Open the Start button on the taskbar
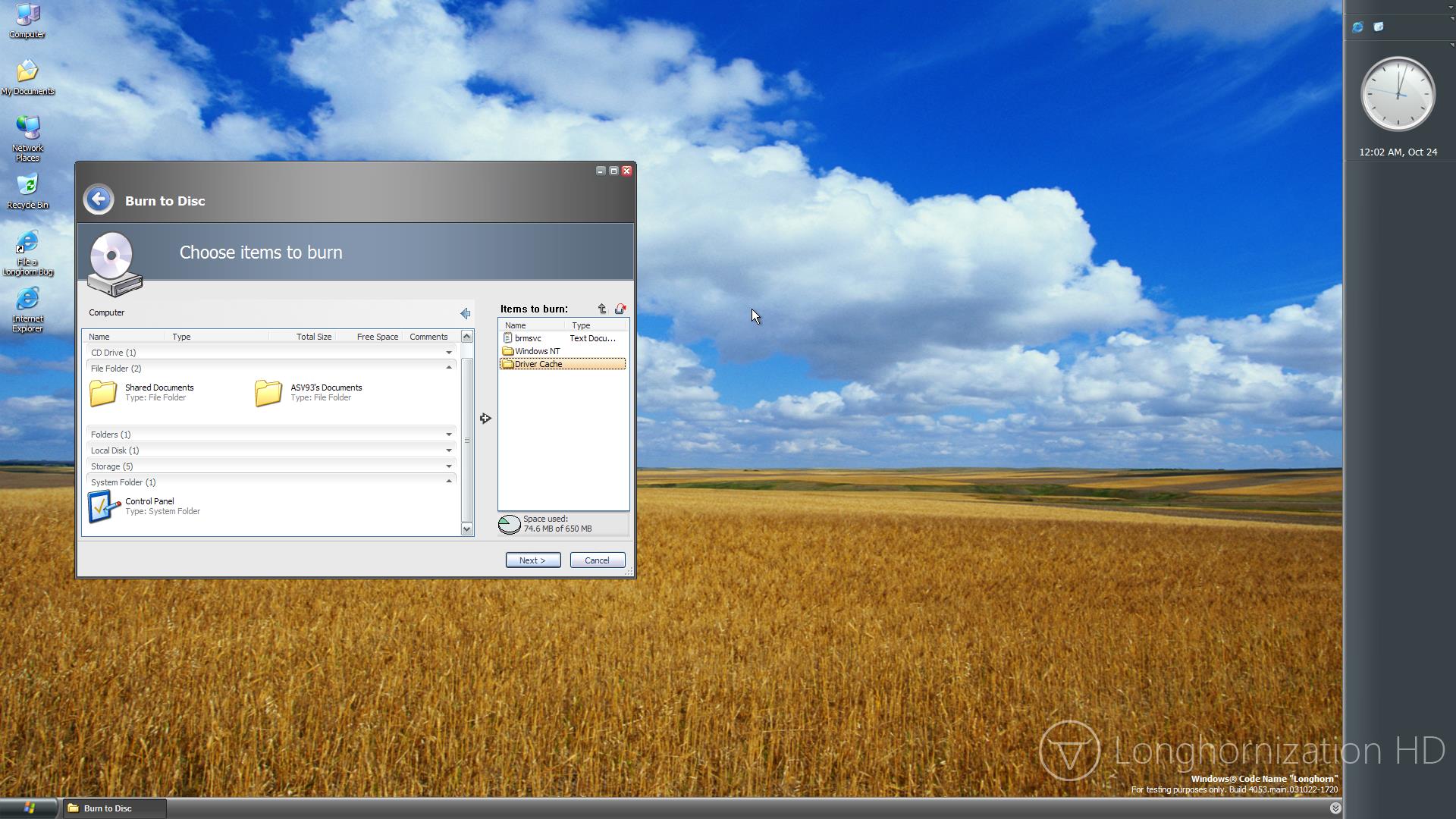Image resolution: width=1456 pixels, height=819 pixels. coord(29,808)
